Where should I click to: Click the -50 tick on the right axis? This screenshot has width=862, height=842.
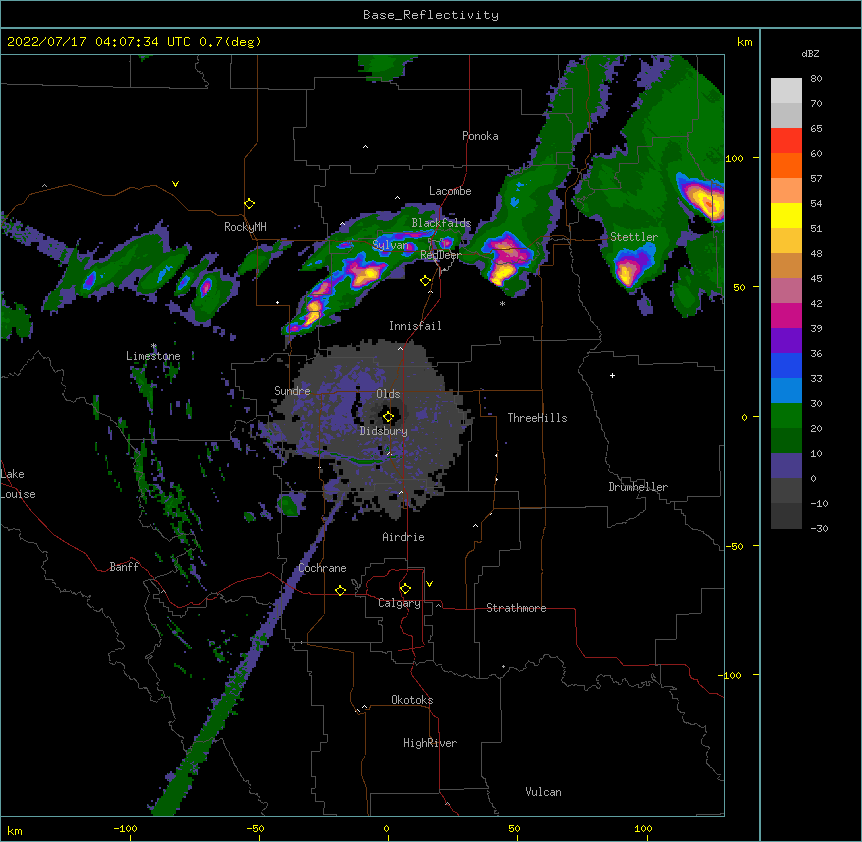coord(734,546)
